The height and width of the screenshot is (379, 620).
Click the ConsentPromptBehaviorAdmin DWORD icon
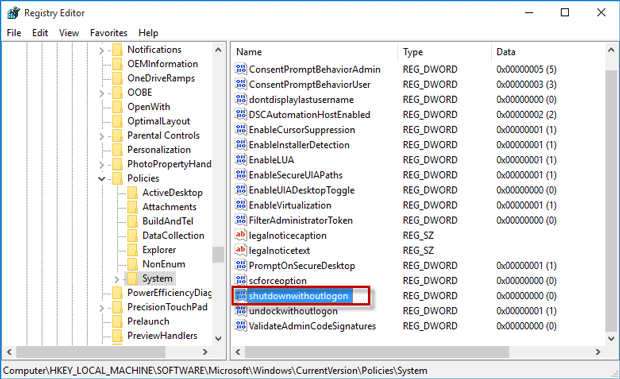pyautogui.click(x=240, y=69)
